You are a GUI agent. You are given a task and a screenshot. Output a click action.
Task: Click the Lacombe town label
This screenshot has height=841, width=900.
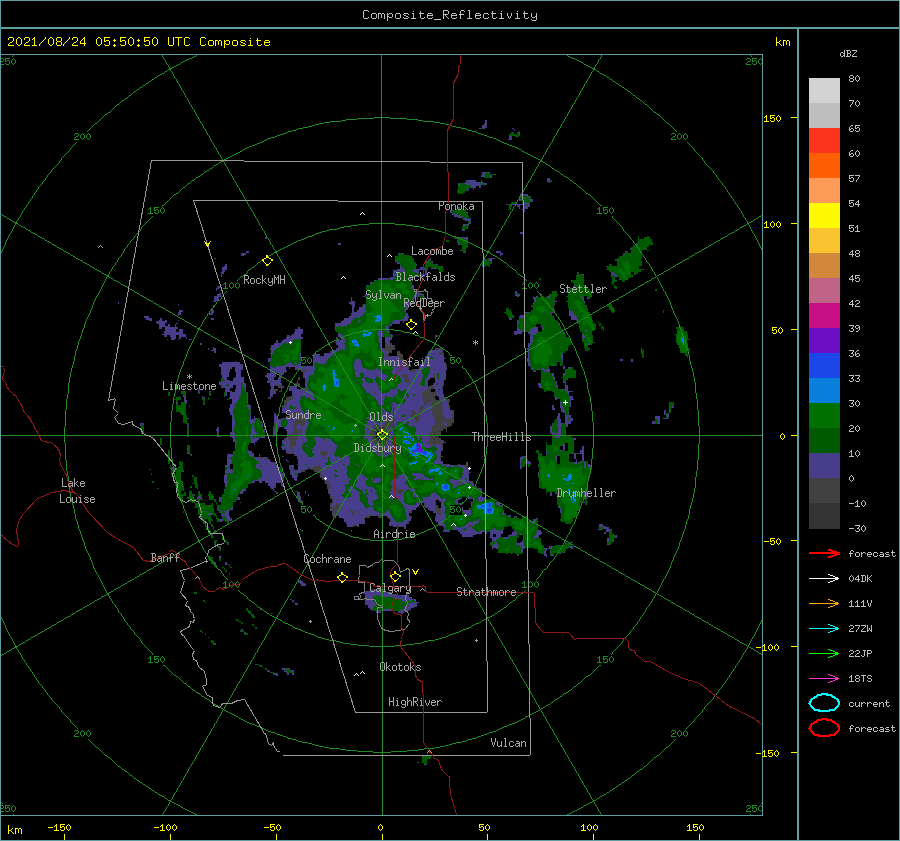click(x=432, y=251)
